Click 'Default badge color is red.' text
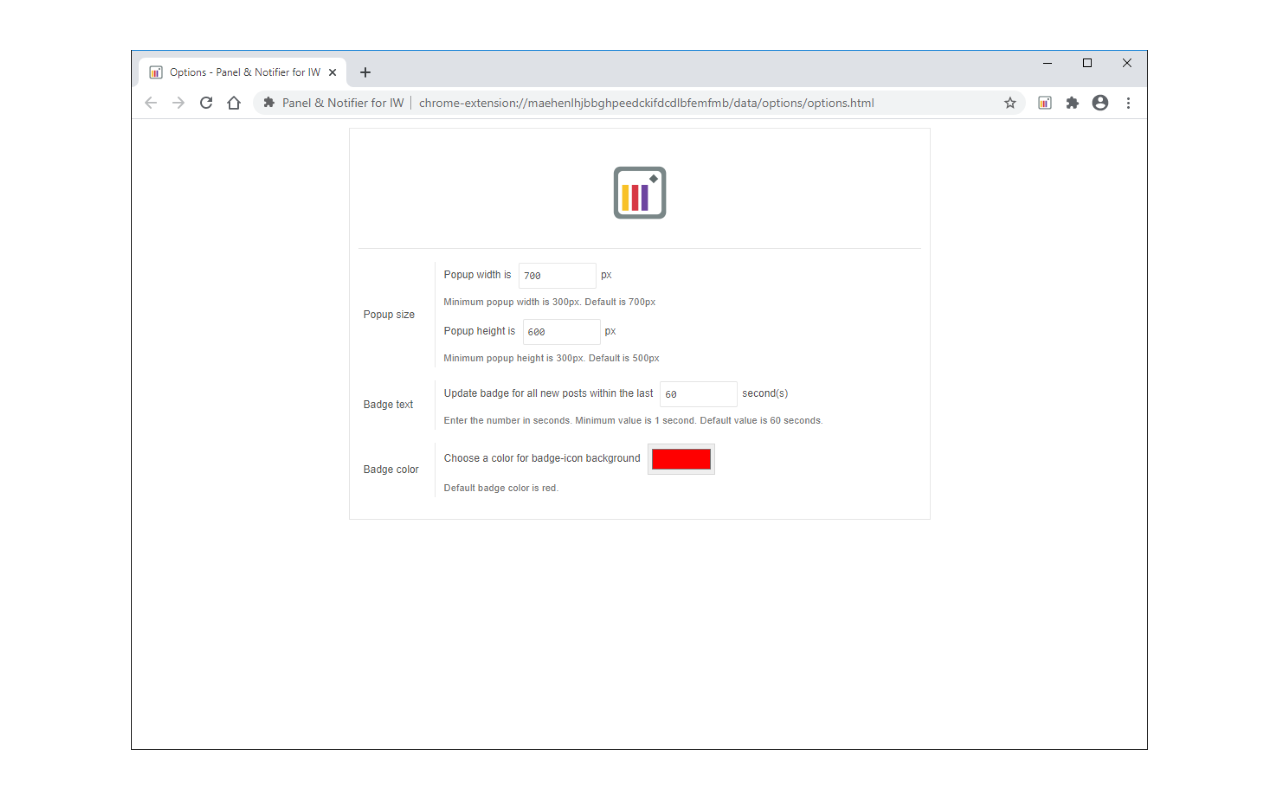Image resolution: width=1280 pixels, height=800 pixels. pyautogui.click(x=501, y=488)
